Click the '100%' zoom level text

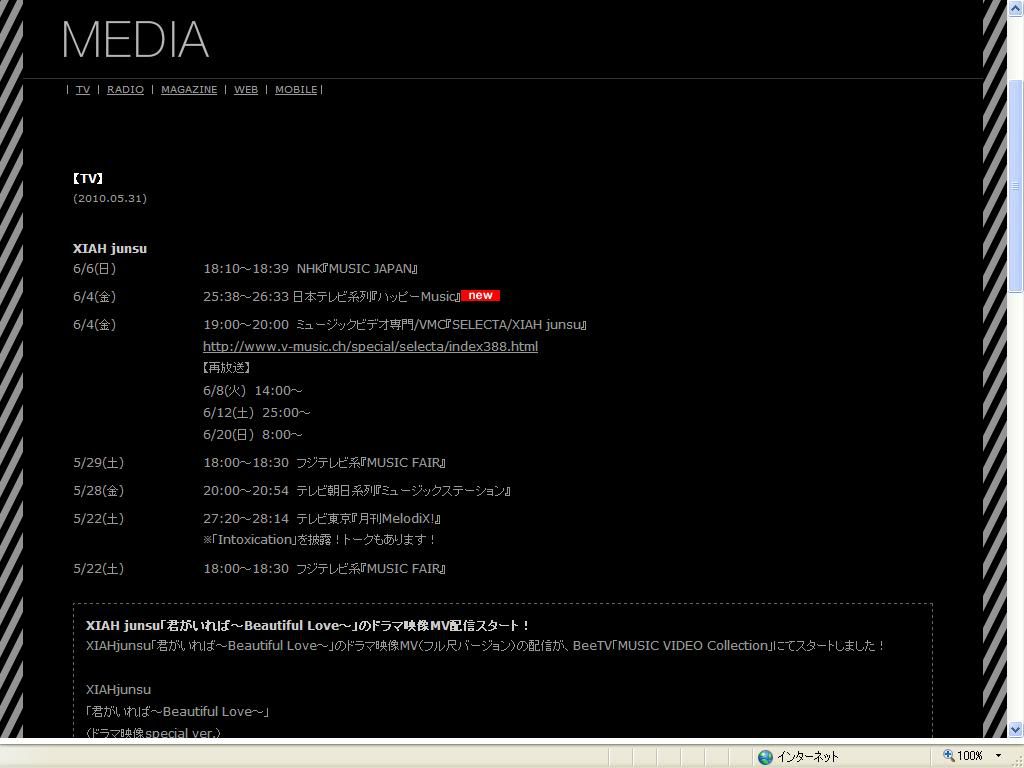click(970, 756)
